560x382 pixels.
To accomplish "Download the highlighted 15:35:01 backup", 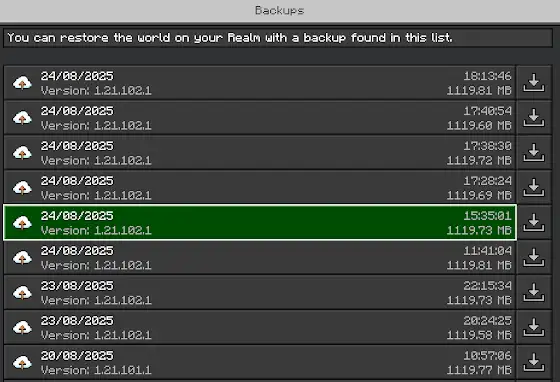I will coord(534,222).
